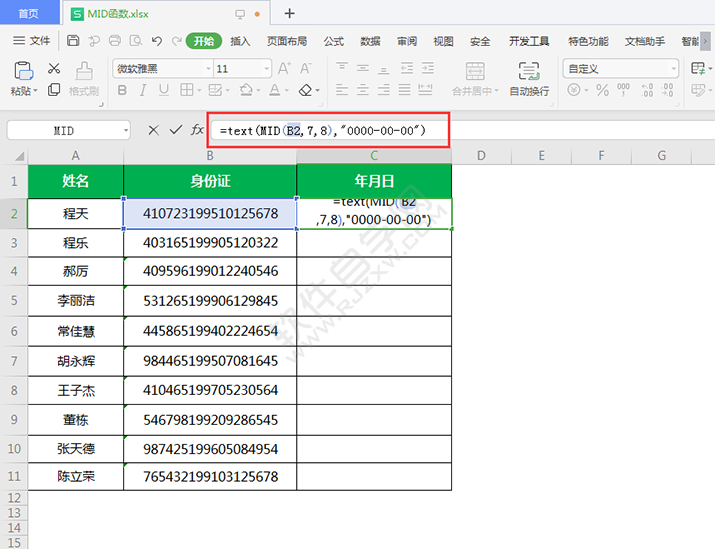The image size is (715, 549).
Task: Click the 文件 (File) menu button
Action: coord(31,41)
